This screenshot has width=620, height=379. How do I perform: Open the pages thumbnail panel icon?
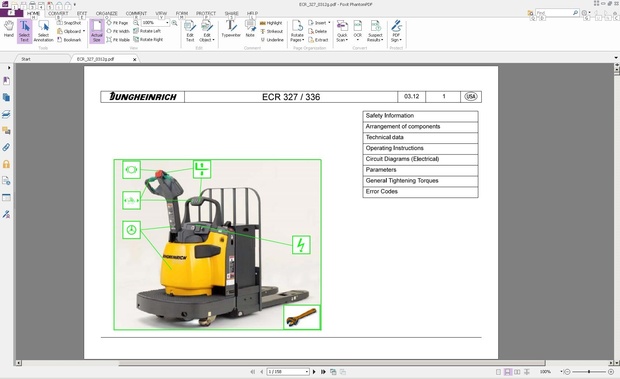pos(6,97)
